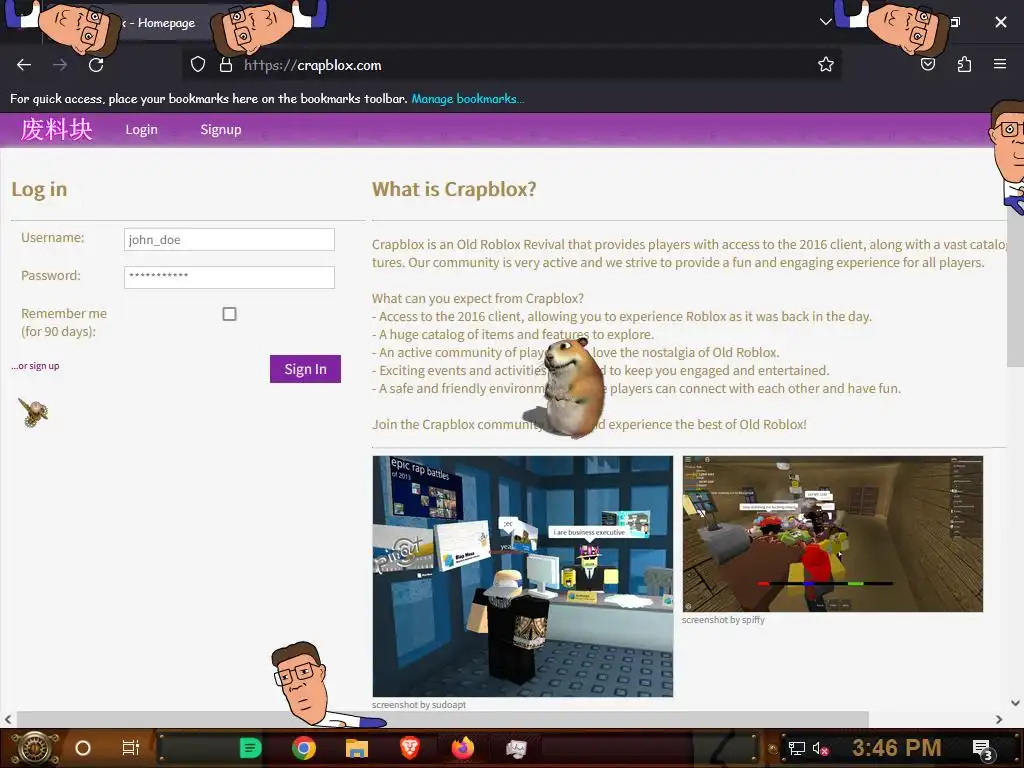The height and width of the screenshot is (768, 1024).
Task: Click the 'What is Crapblox?' heading
Action: click(x=454, y=189)
